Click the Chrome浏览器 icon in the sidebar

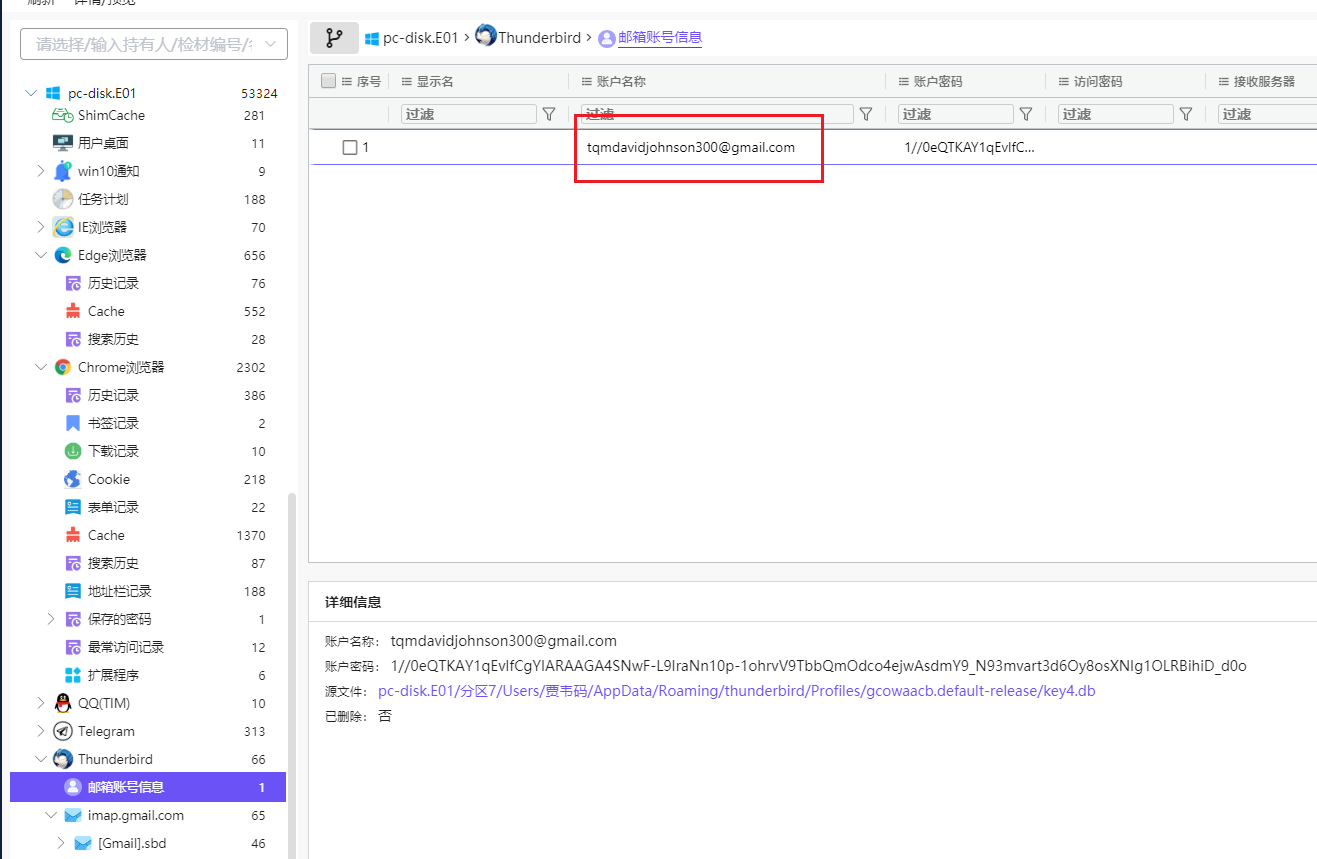pyautogui.click(x=63, y=367)
